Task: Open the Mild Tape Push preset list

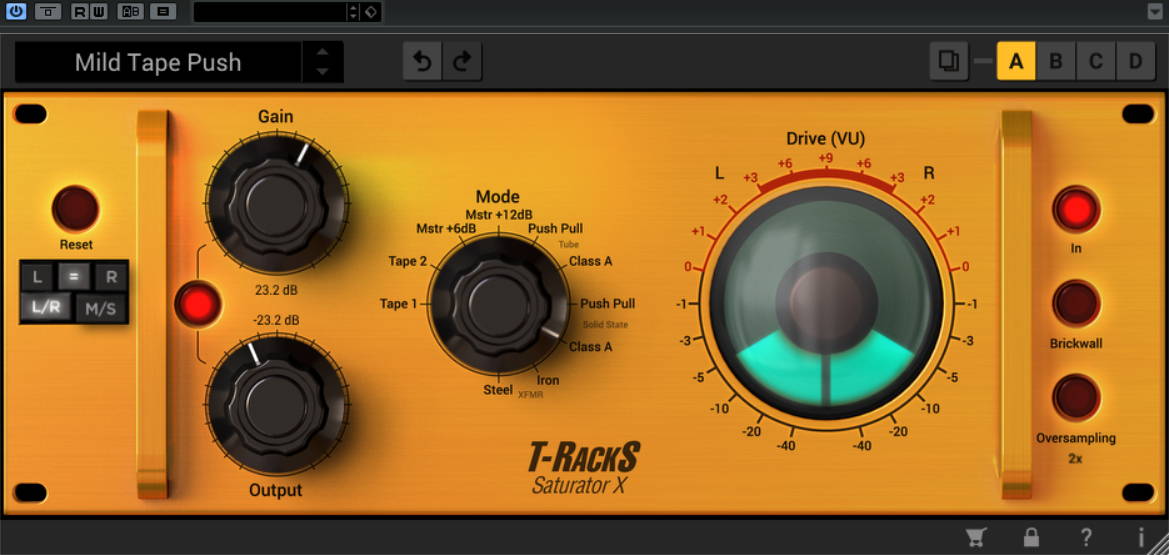Action: [x=158, y=63]
